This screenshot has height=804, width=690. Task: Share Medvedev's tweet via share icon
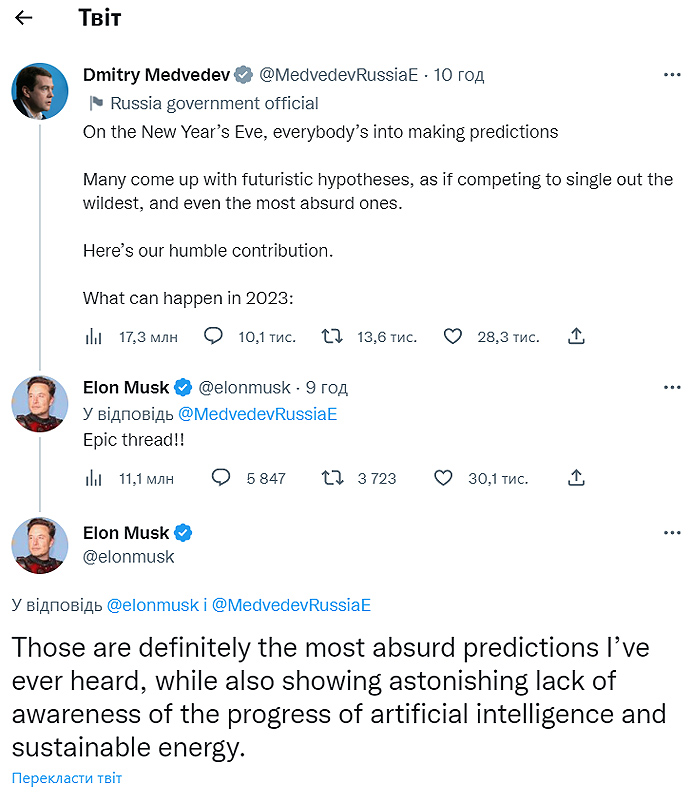point(576,337)
